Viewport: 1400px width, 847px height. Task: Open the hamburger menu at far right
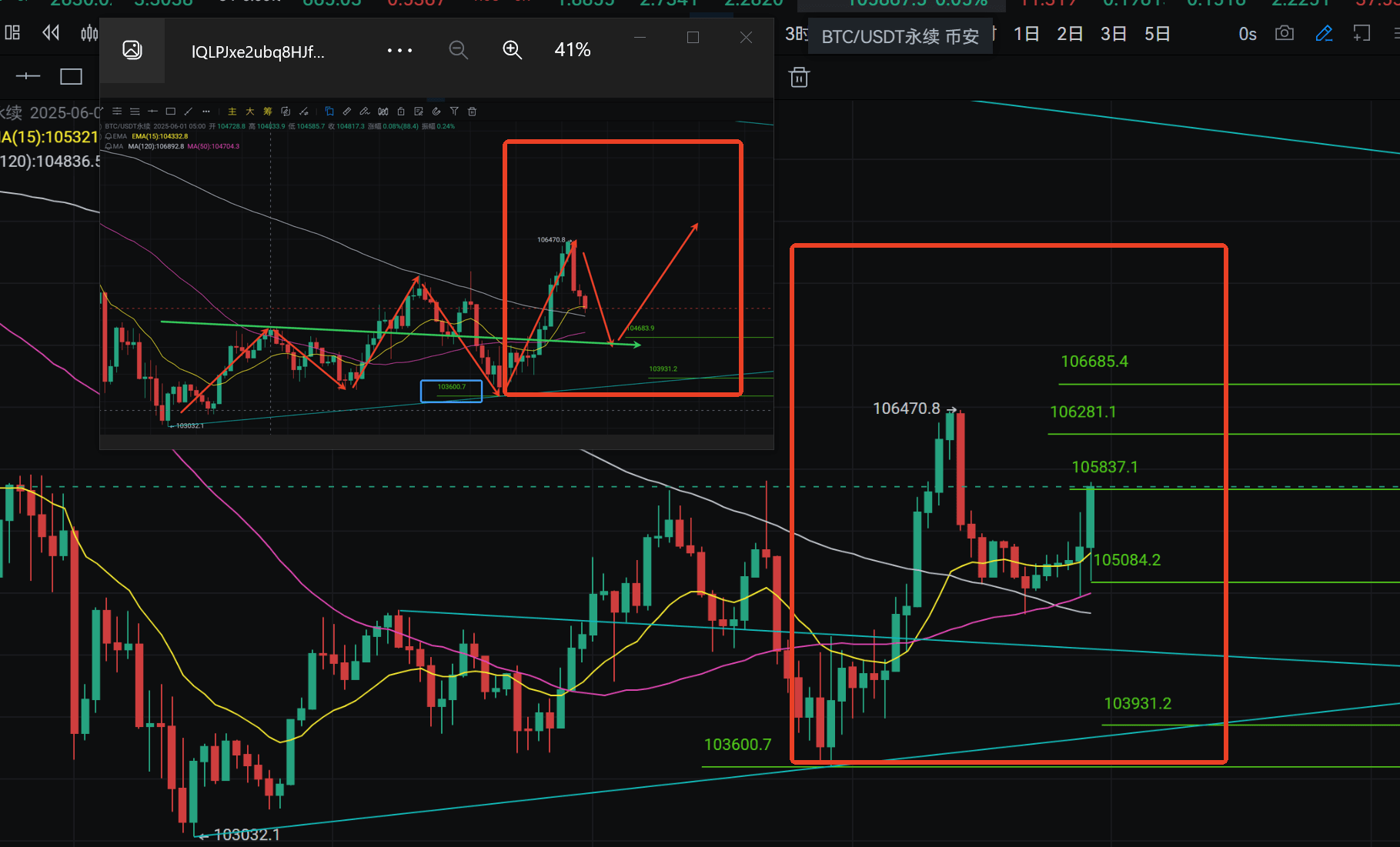point(1395,33)
